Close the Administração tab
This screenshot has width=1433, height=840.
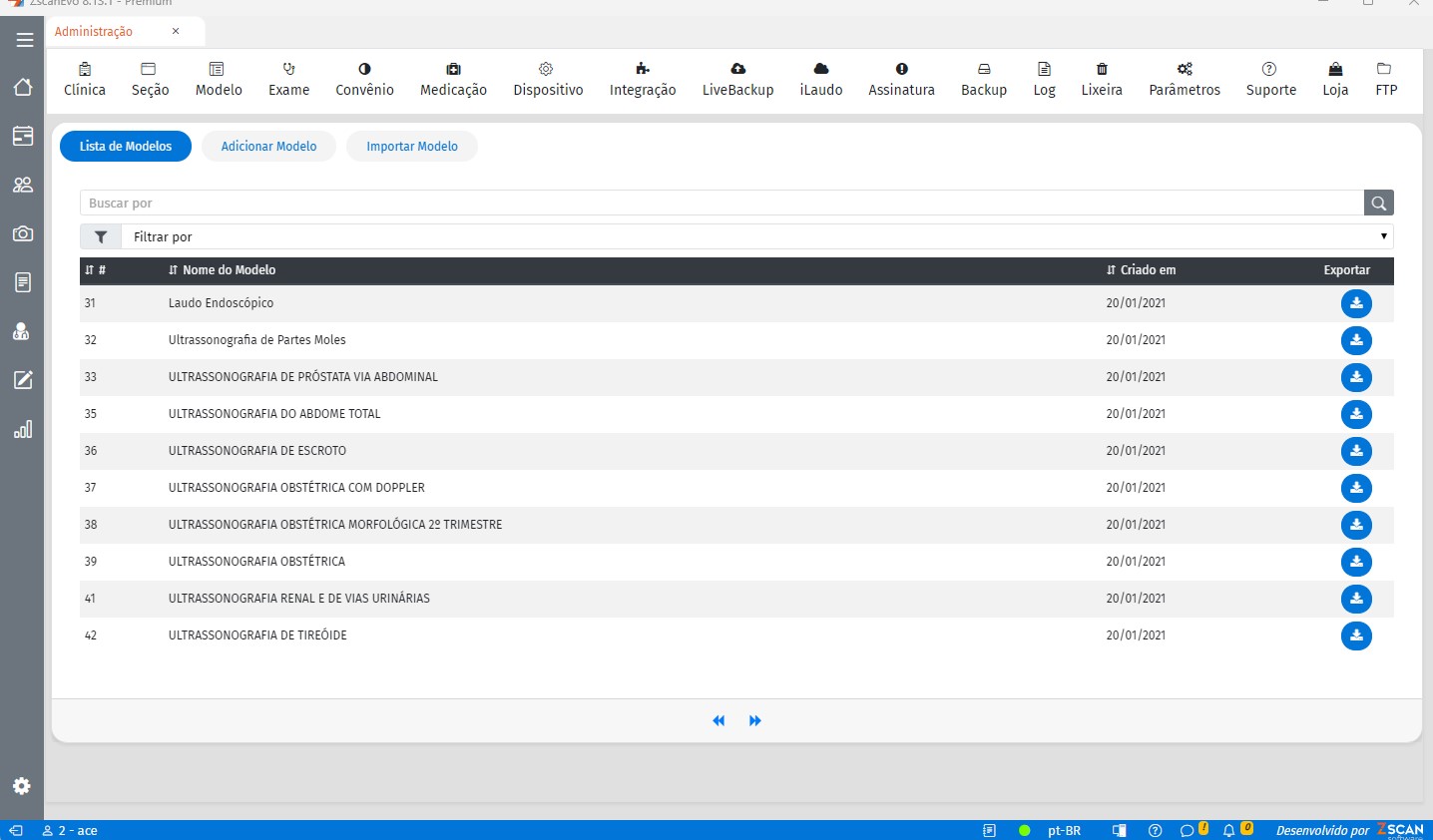(x=176, y=31)
